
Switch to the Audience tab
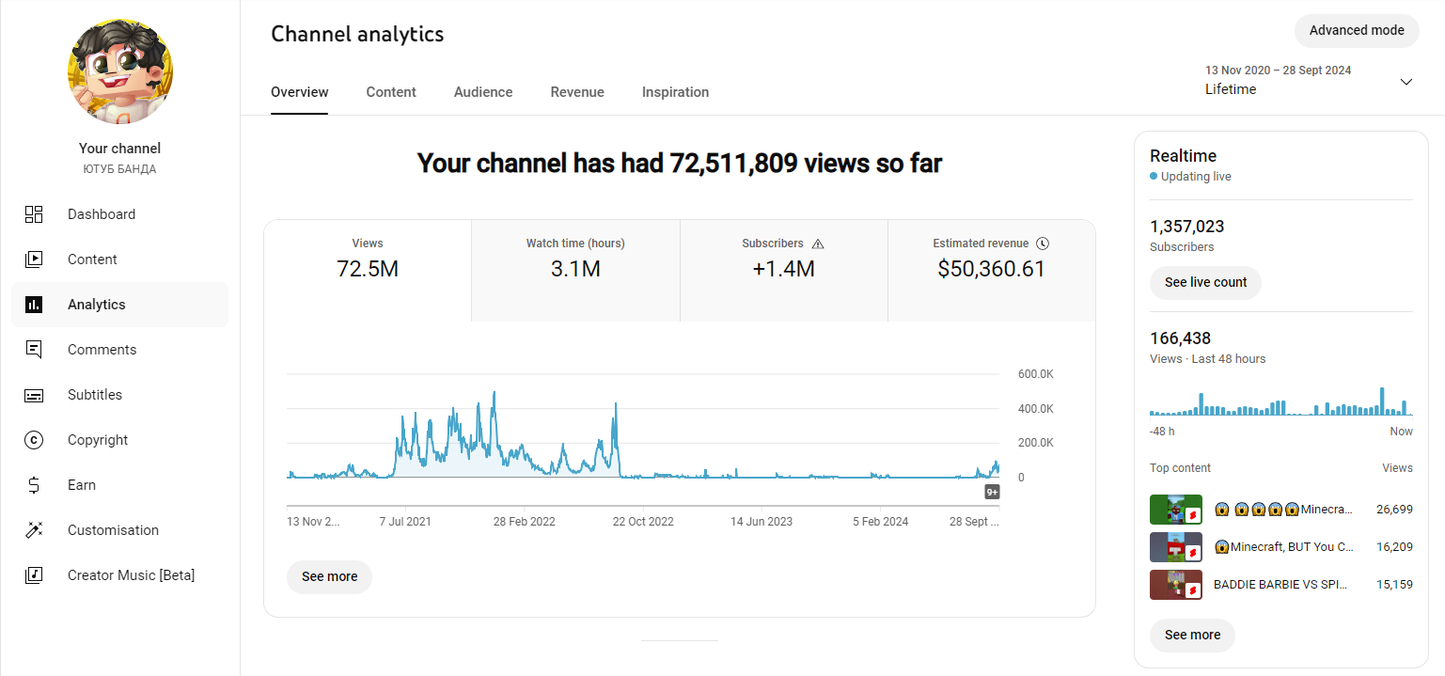[x=483, y=92]
